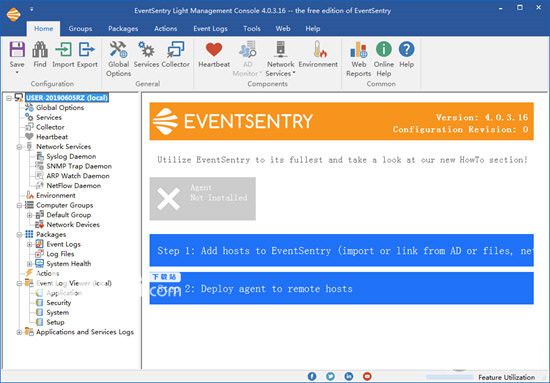
Task: Select Log Files in the tree
Action: pos(60,254)
